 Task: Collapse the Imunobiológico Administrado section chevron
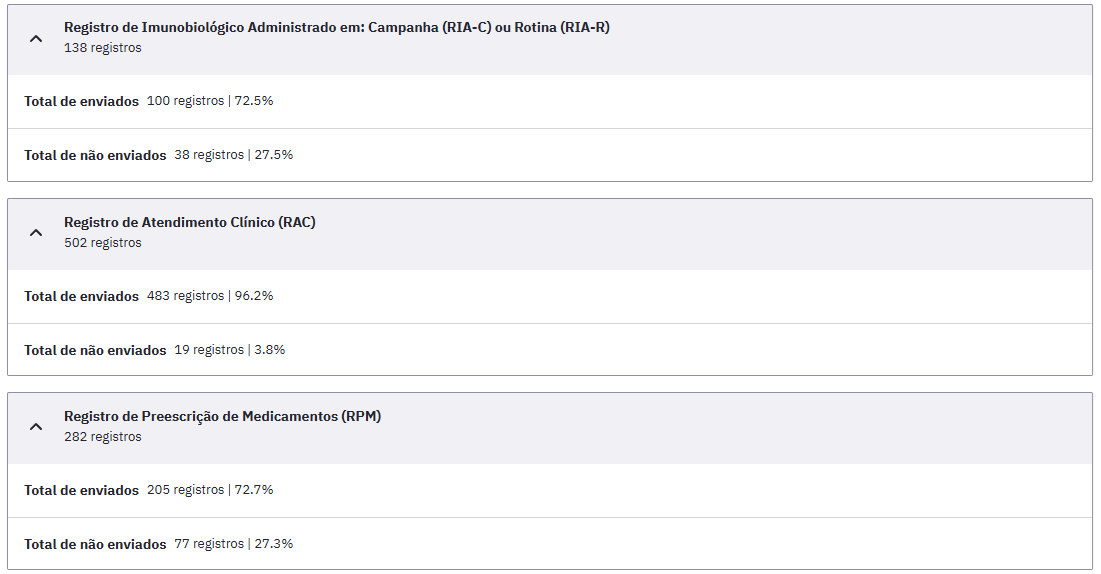tap(36, 39)
